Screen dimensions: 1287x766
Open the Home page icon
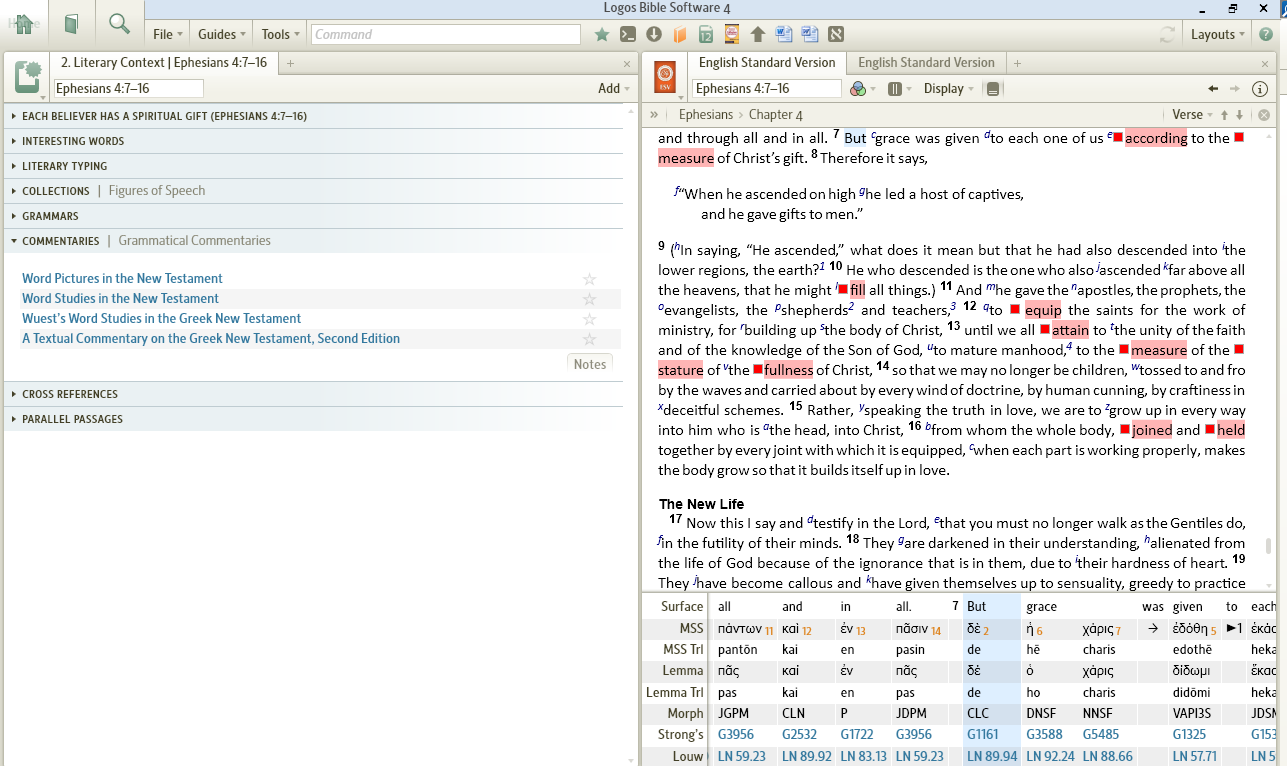[23, 24]
